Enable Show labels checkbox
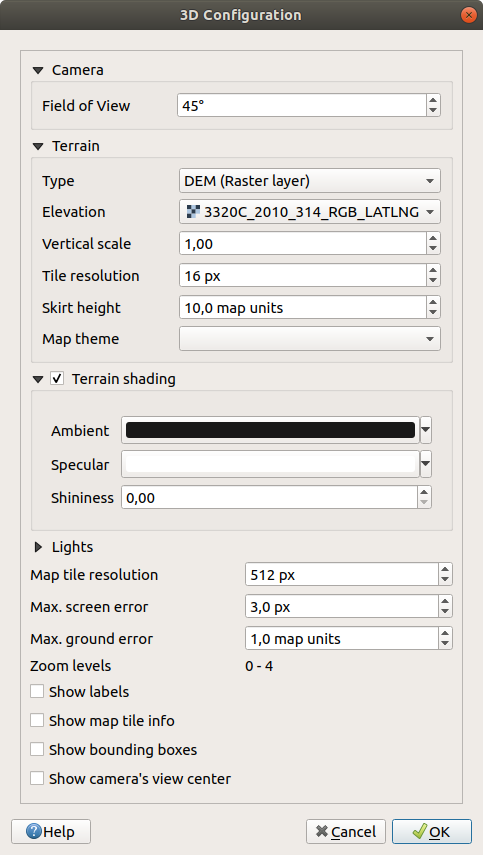The height and width of the screenshot is (855, 483). coord(37,691)
